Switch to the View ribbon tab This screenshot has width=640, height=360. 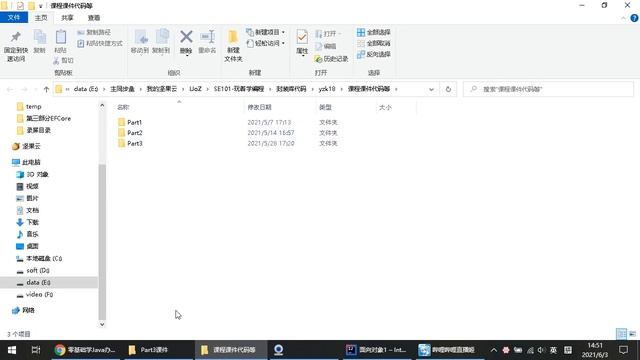tap(94, 18)
